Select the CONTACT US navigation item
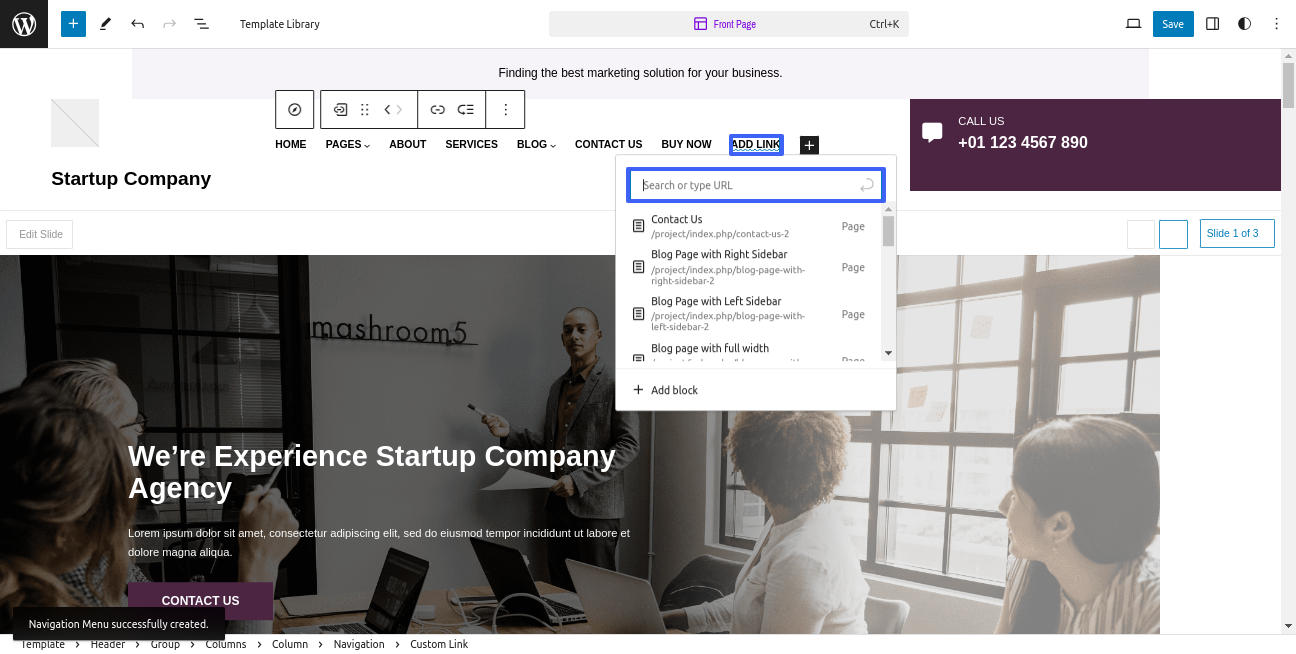This screenshot has height=654, width=1296. click(x=608, y=145)
